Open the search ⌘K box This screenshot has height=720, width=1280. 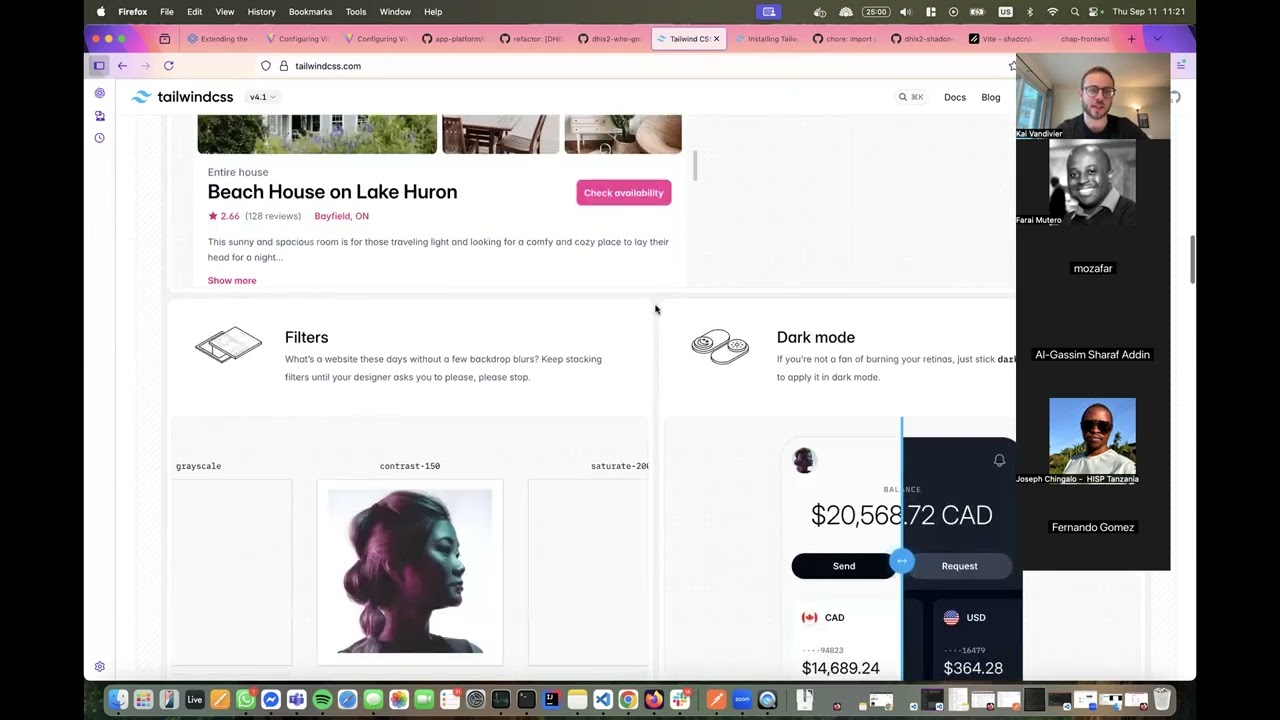tap(911, 97)
